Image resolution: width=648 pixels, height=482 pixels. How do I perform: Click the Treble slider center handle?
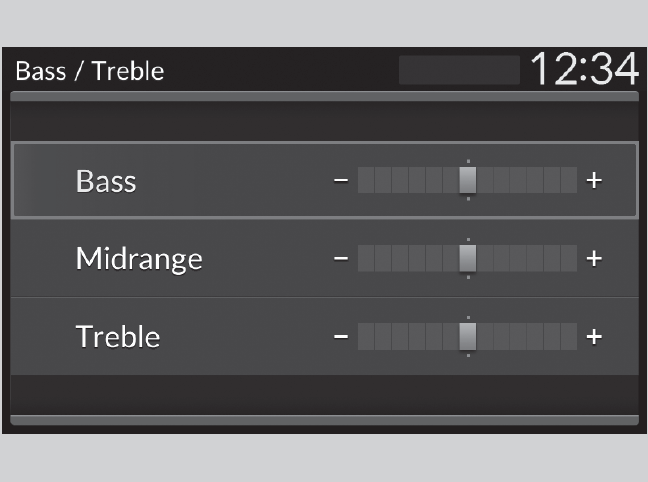pos(468,336)
